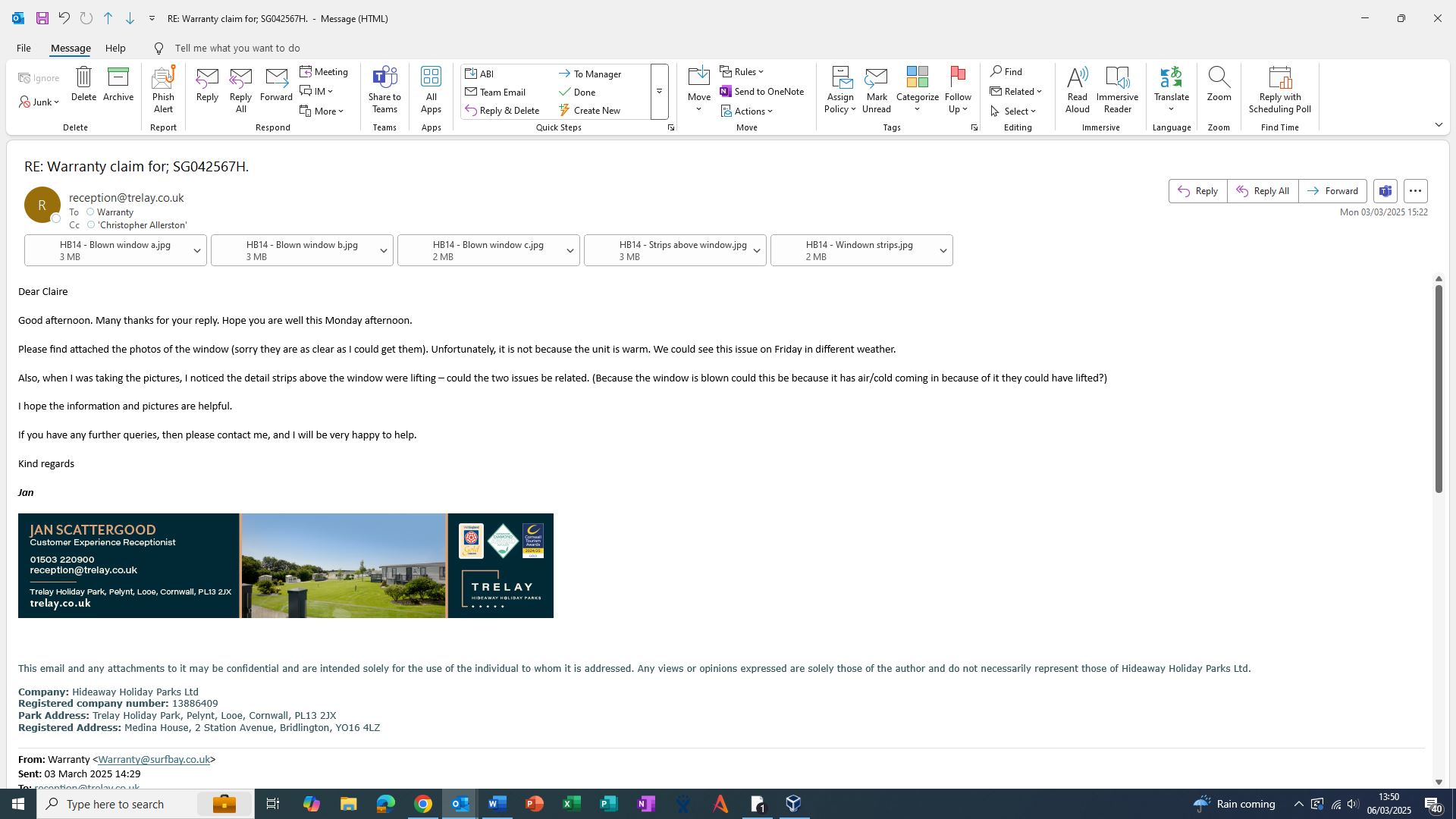Expand the Quick Steps gallery arrow
The width and height of the screenshot is (1456, 819).
659,92
